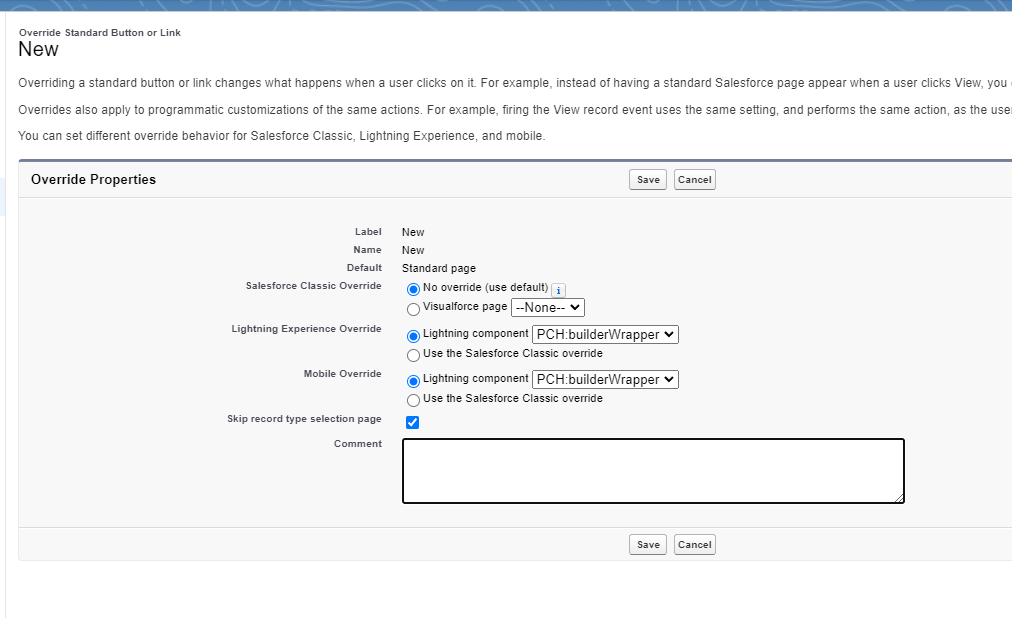The height and width of the screenshot is (618, 1012).
Task: Choose the Visualforce page radio option
Action: [x=414, y=309]
